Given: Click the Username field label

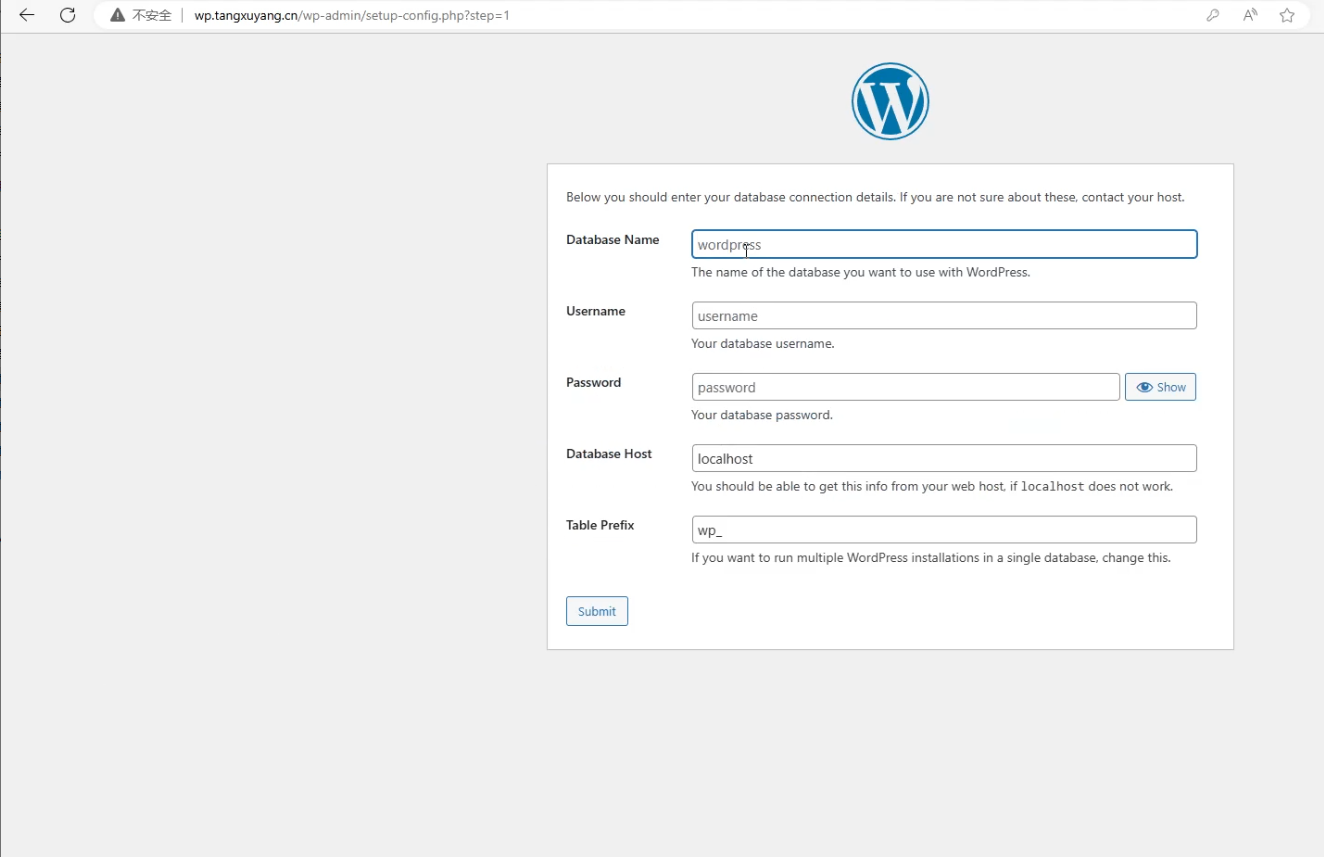Looking at the screenshot, I should [x=596, y=311].
